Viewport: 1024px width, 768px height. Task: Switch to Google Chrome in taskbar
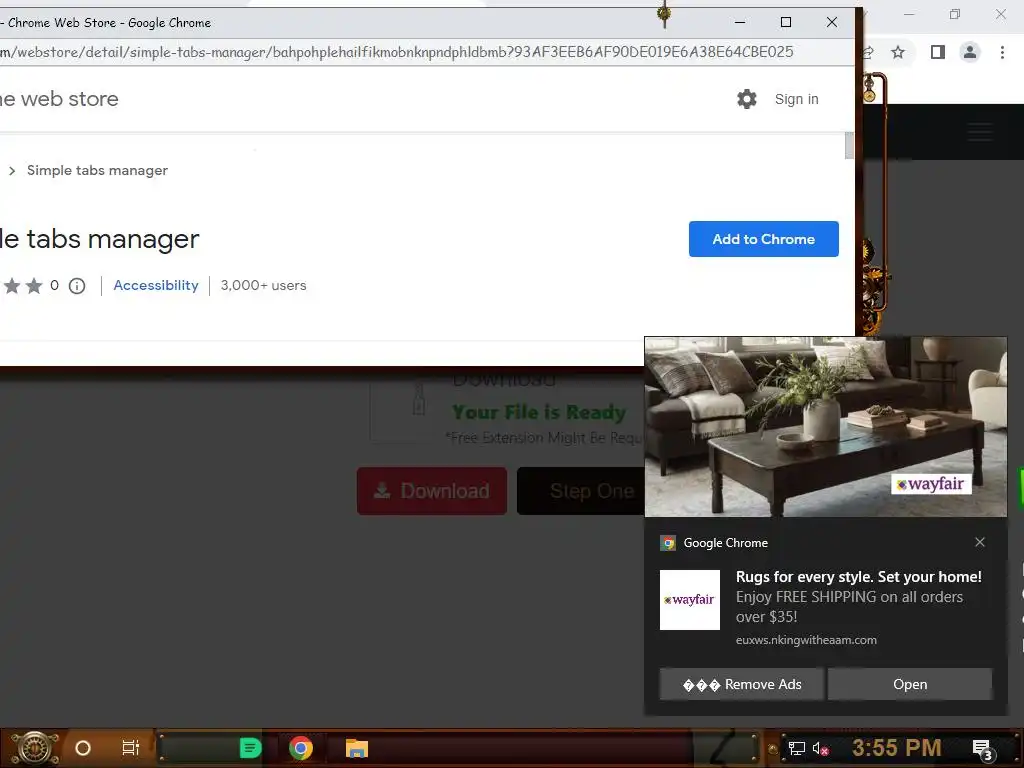300,748
